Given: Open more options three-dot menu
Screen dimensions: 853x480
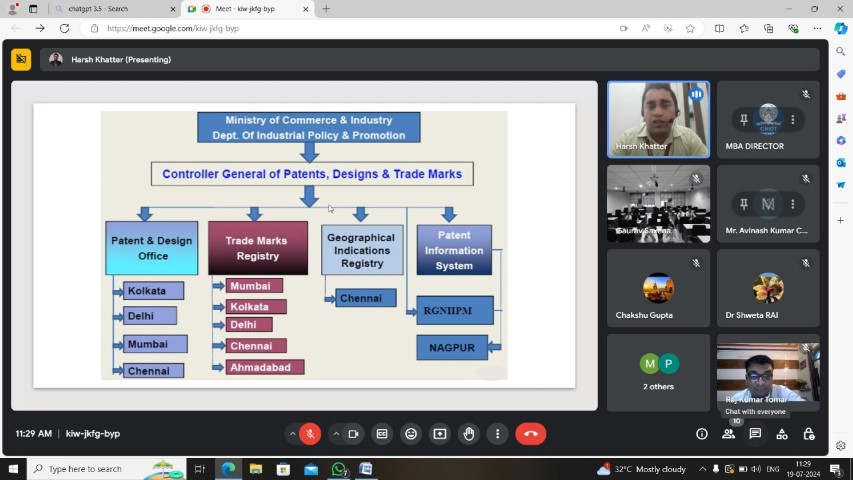Looking at the screenshot, I should (x=498, y=434).
